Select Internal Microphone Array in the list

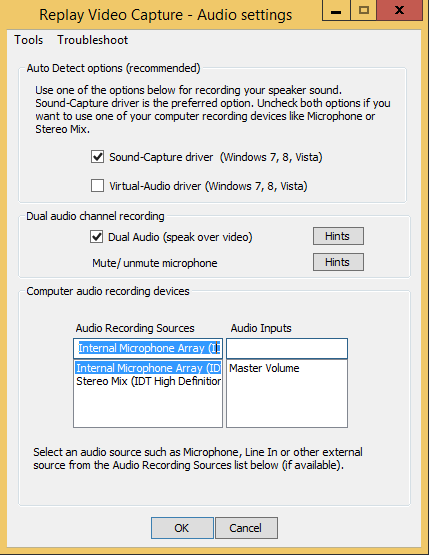tap(148, 368)
